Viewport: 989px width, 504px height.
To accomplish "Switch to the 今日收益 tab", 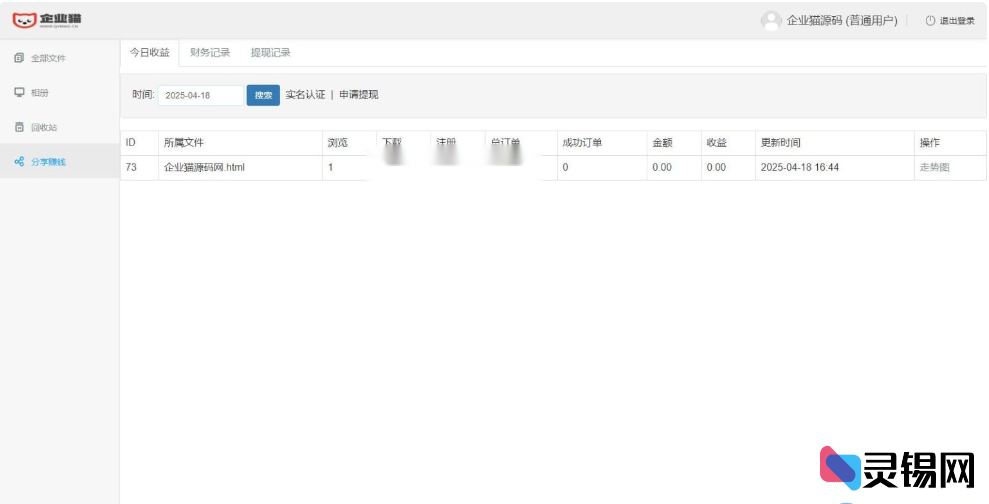I will coord(149,53).
